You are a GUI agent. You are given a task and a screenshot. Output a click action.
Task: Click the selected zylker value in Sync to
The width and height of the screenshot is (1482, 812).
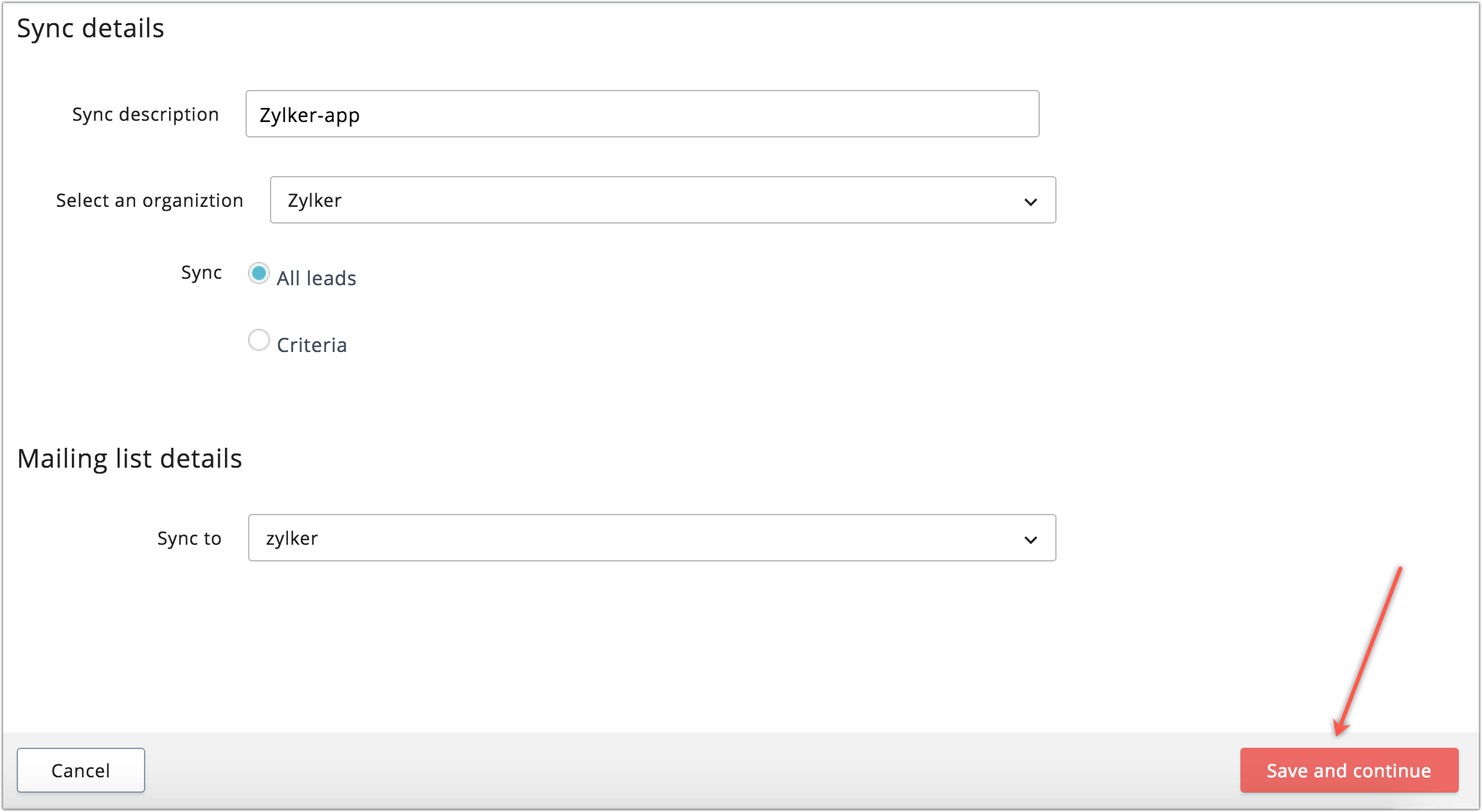tap(292, 538)
